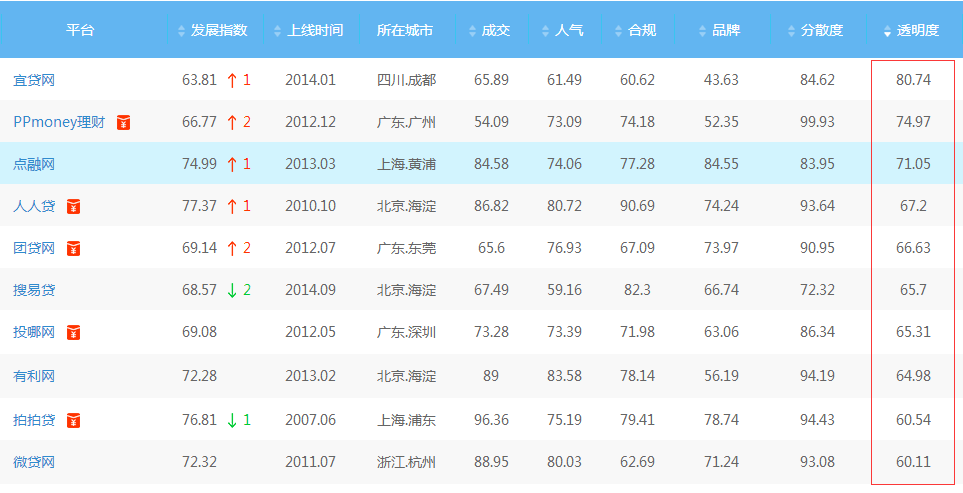Click the red envelope icon beside 人人贷

pos(74,206)
